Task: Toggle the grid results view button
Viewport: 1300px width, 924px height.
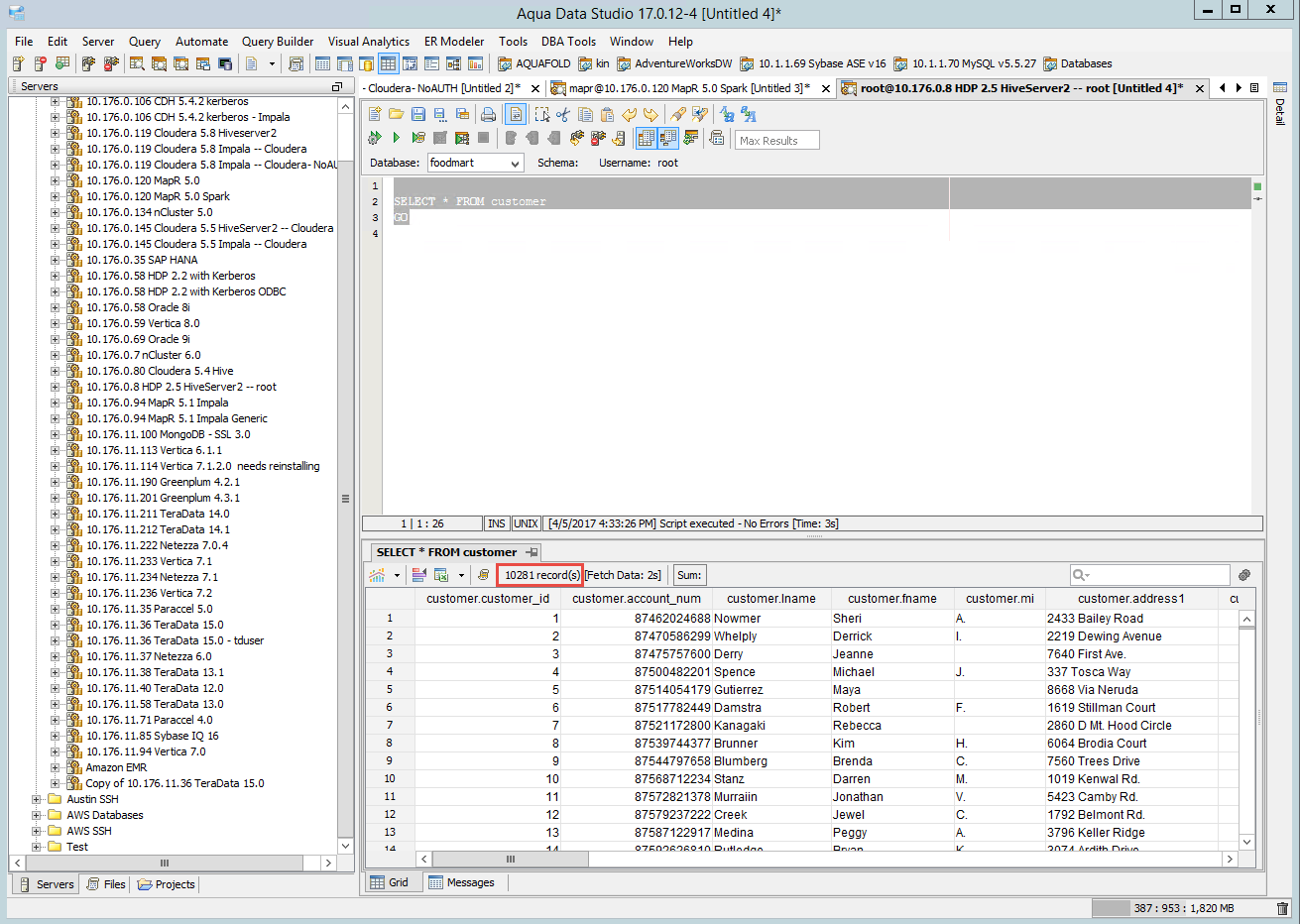Action: click(646, 138)
